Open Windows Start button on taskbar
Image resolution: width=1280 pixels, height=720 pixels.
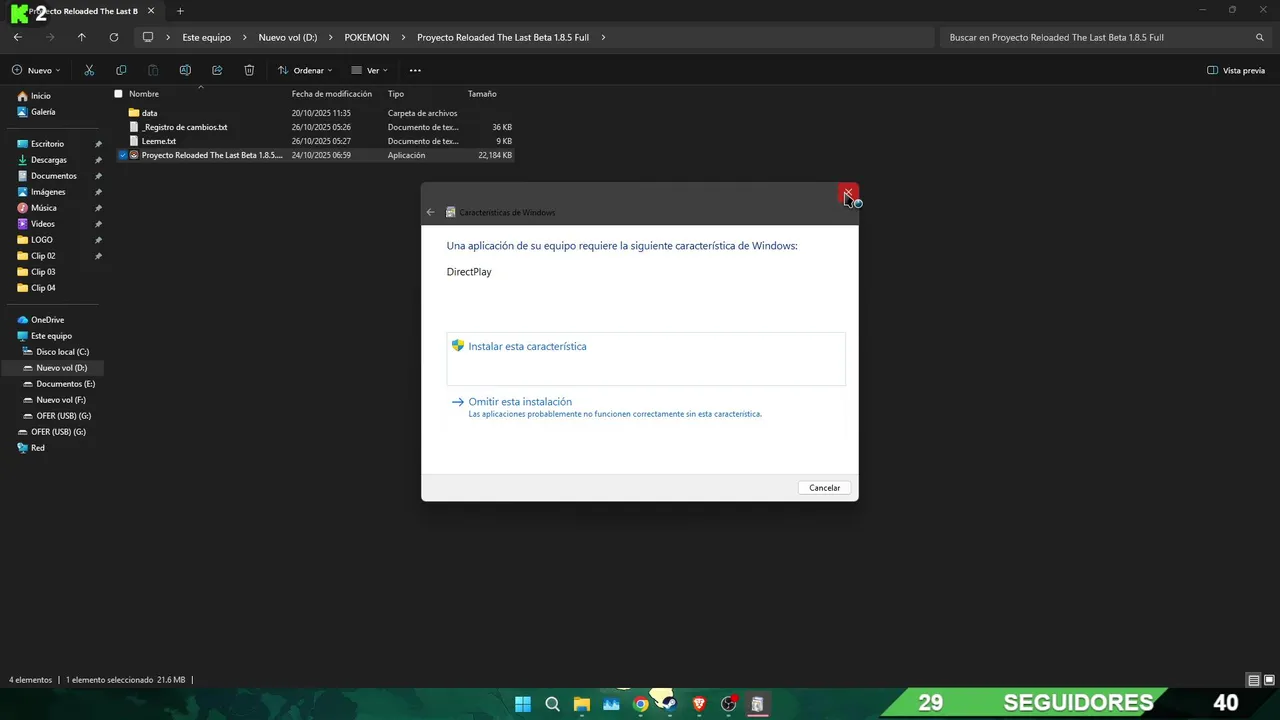523,704
